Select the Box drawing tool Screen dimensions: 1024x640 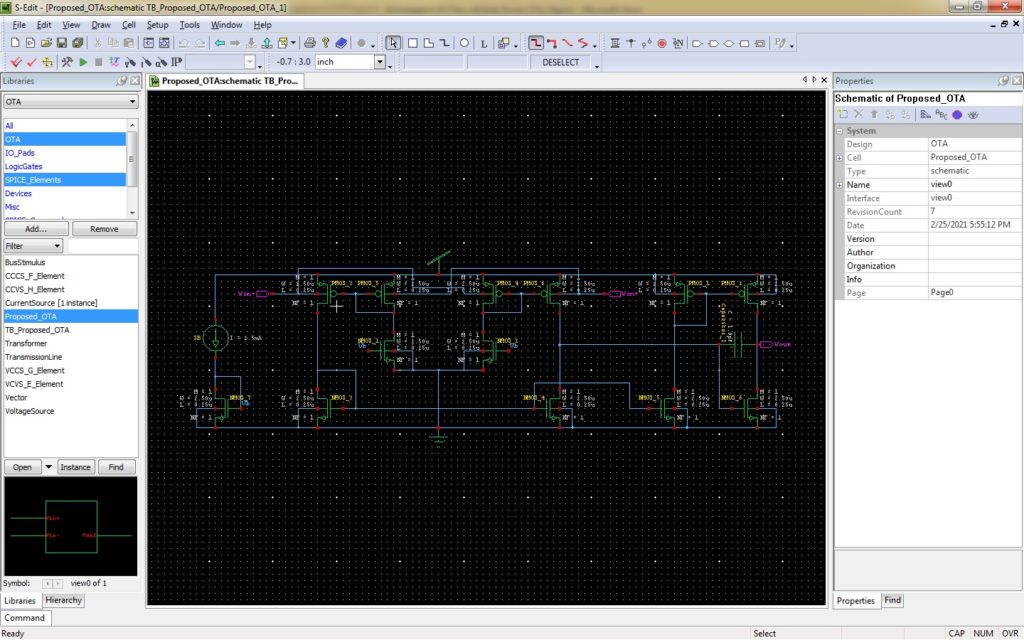click(x=413, y=42)
